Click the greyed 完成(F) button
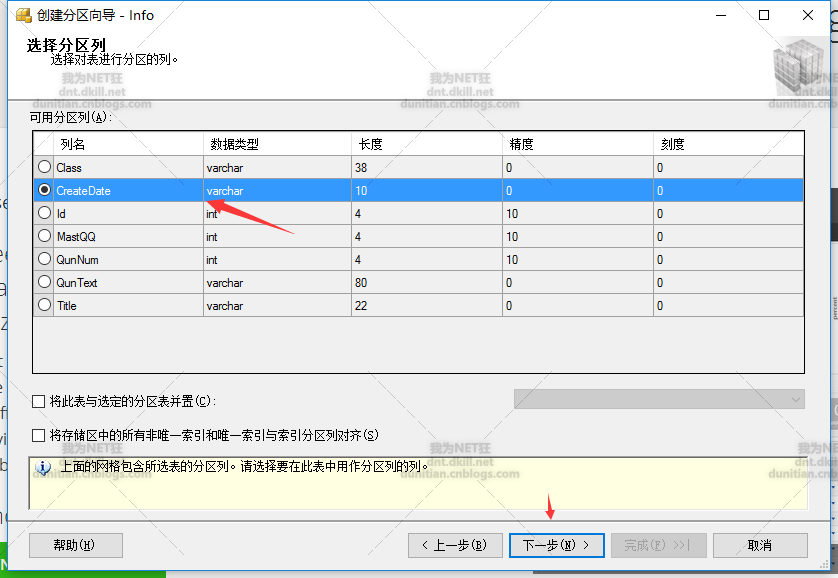Screen dimensions: 838x578 pyautogui.click(x=658, y=545)
